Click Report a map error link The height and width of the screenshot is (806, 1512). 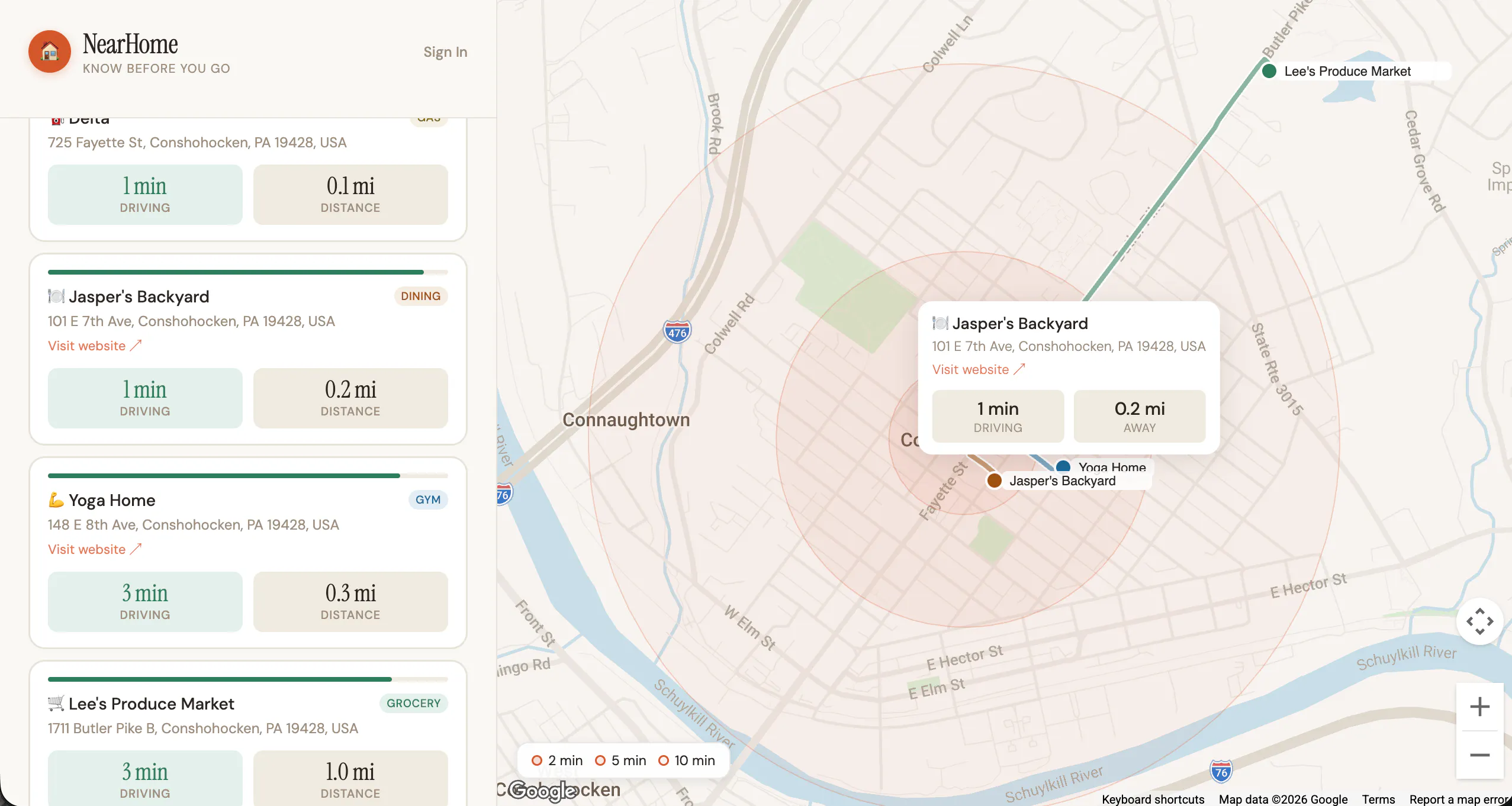(1460, 799)
